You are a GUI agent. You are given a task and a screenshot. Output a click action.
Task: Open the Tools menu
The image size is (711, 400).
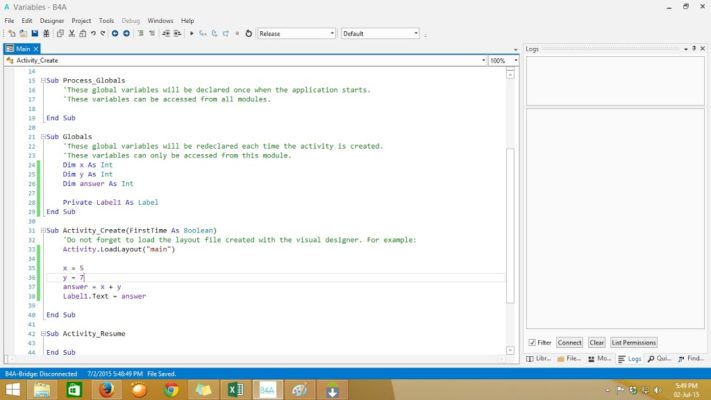[x=107, y=21]
